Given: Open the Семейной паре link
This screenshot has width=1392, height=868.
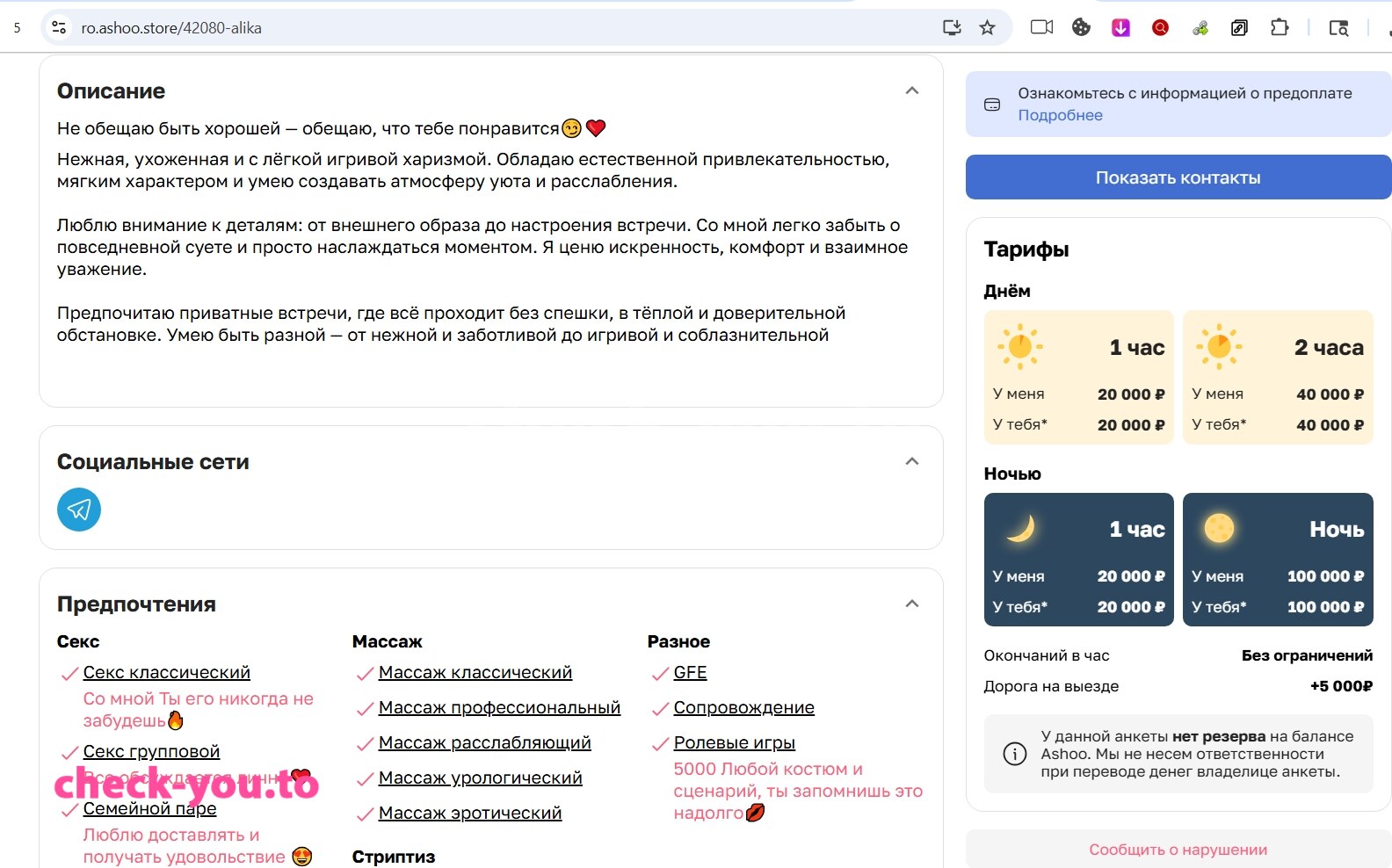Looking at the screenshot, I should tap(149, 808).
